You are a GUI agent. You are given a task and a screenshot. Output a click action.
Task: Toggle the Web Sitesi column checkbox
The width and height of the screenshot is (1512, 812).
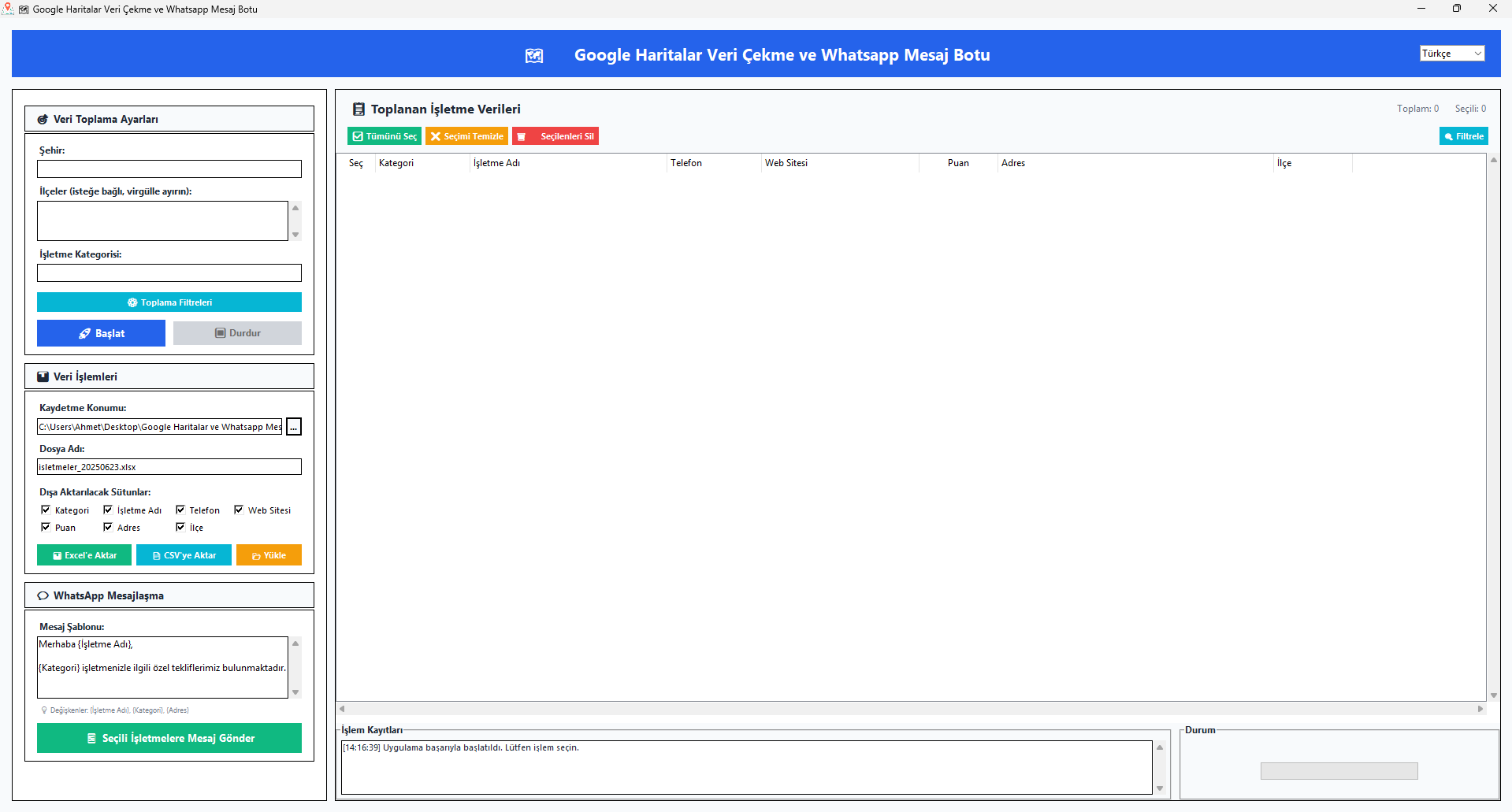coord(239,510)
